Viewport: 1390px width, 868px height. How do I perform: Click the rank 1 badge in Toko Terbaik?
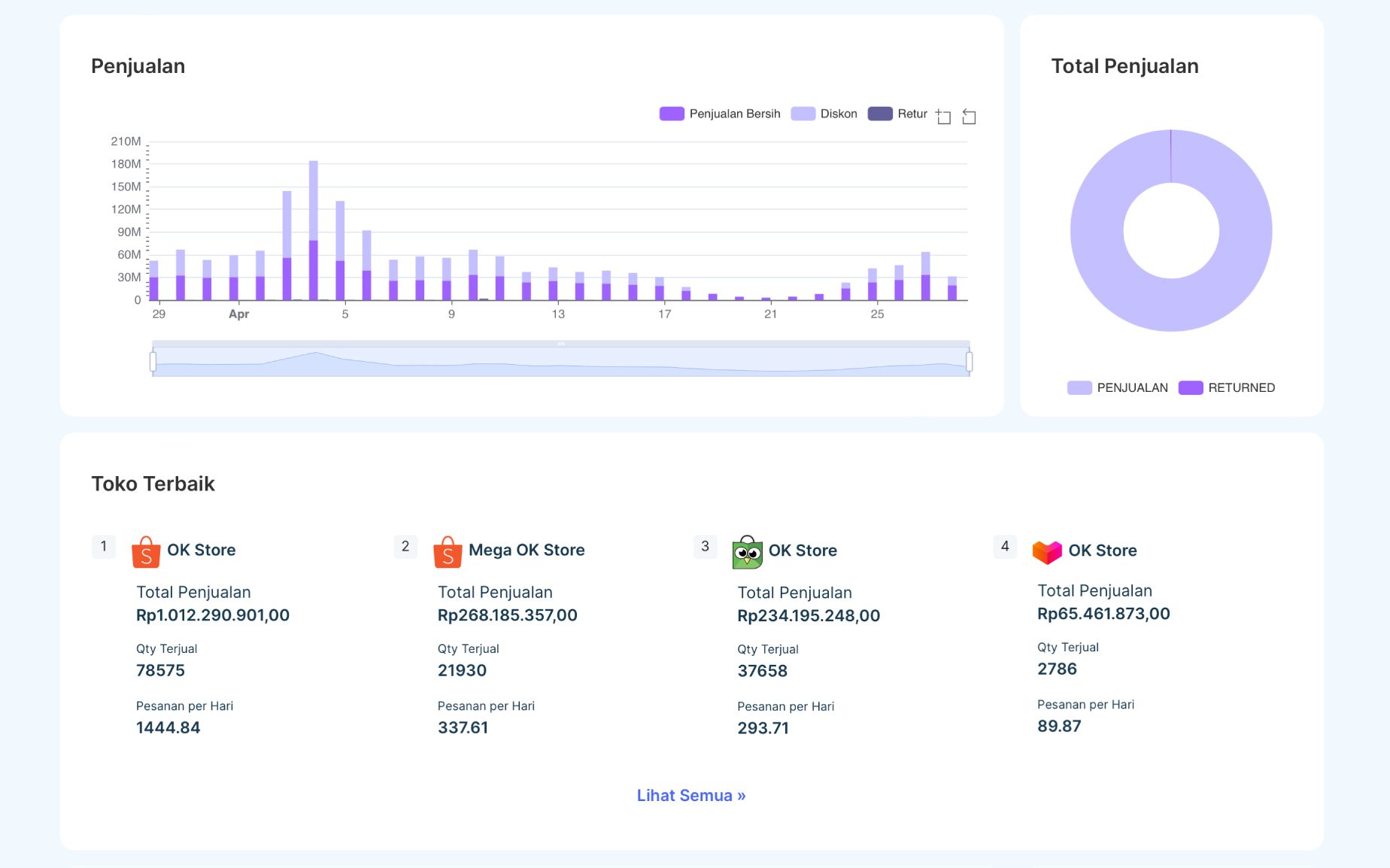[x=104, y=546]
